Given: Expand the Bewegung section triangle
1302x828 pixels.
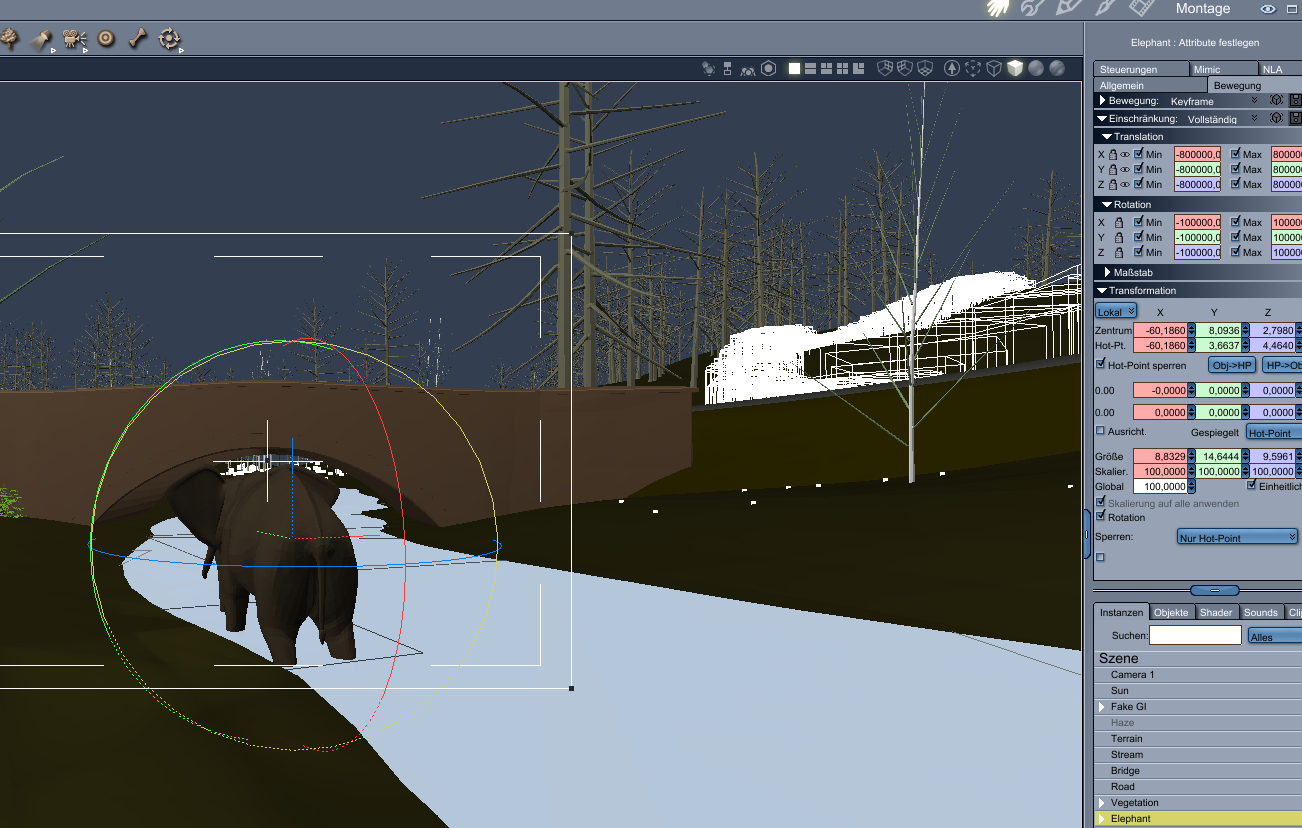Looking at the screenshot, I should pyautogui.click(x=1103, y=101).
